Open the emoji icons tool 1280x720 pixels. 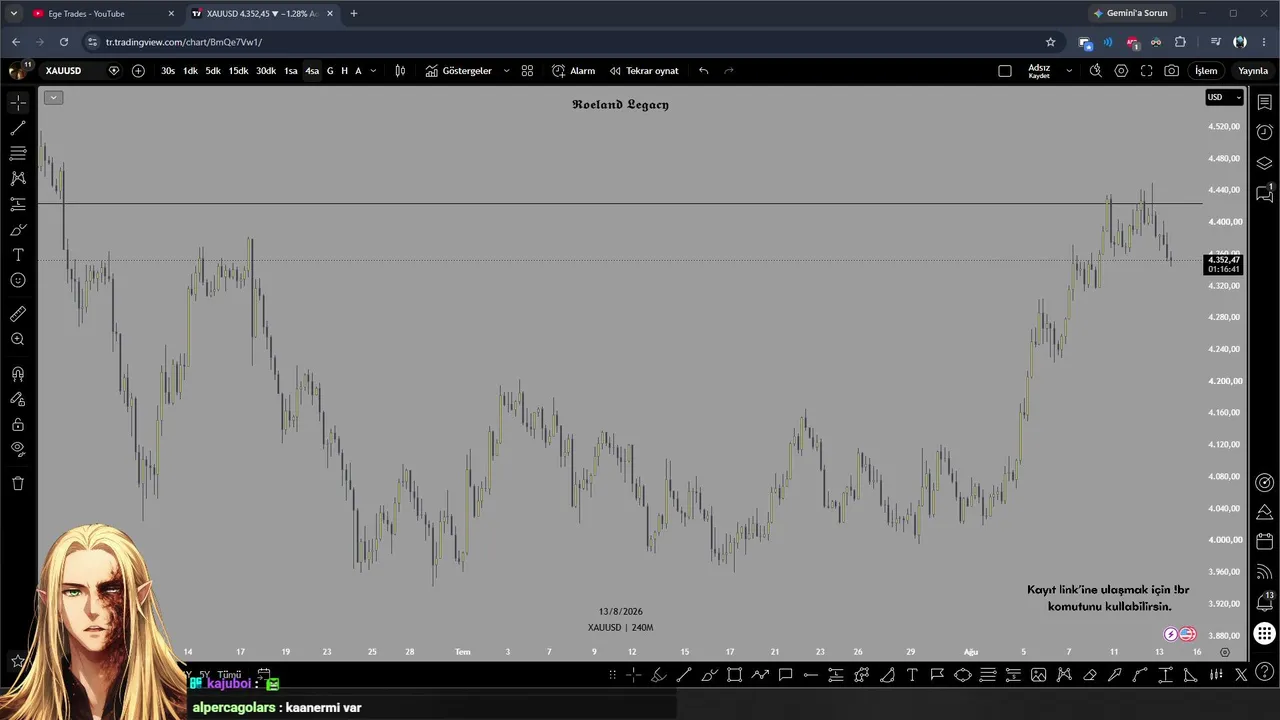[18, 280]
